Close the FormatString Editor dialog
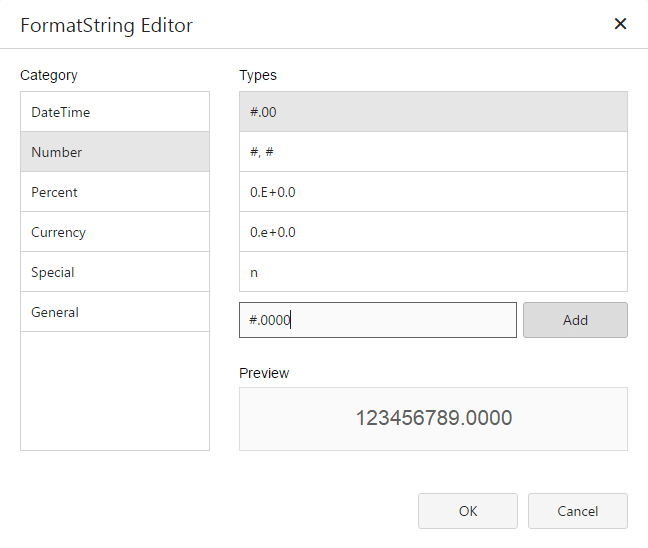 [620, 24]
